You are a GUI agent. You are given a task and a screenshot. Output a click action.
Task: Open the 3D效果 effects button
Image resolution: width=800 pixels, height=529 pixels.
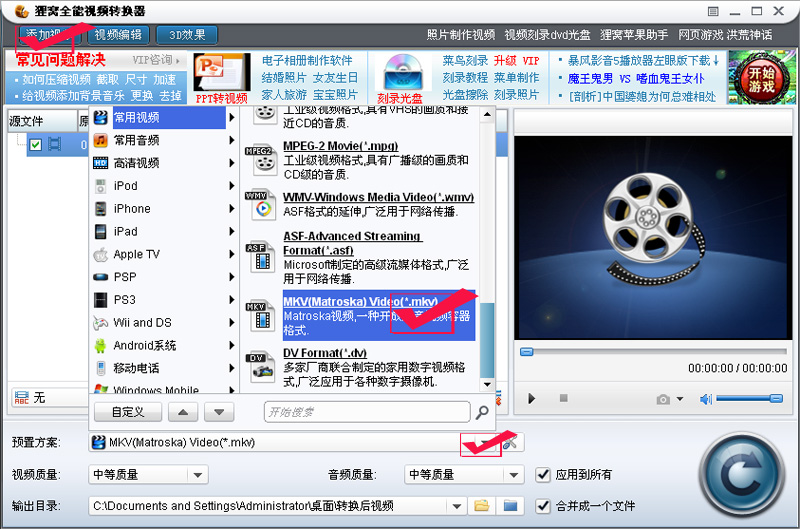tap(187, 35)
